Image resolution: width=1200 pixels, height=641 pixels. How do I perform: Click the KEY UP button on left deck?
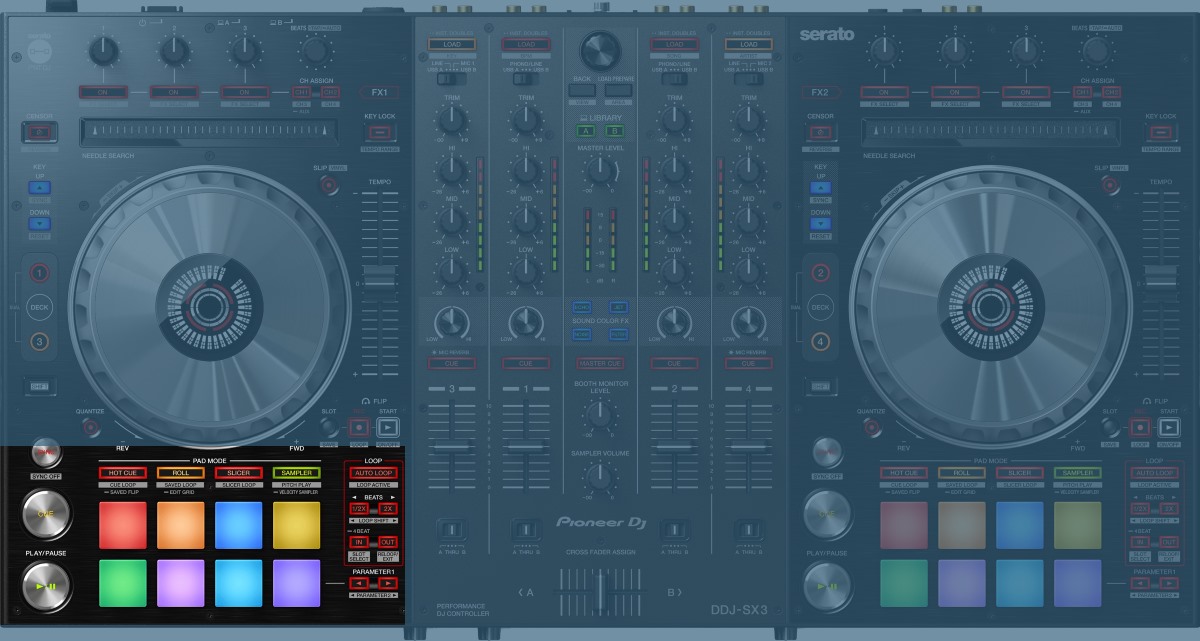39,187
